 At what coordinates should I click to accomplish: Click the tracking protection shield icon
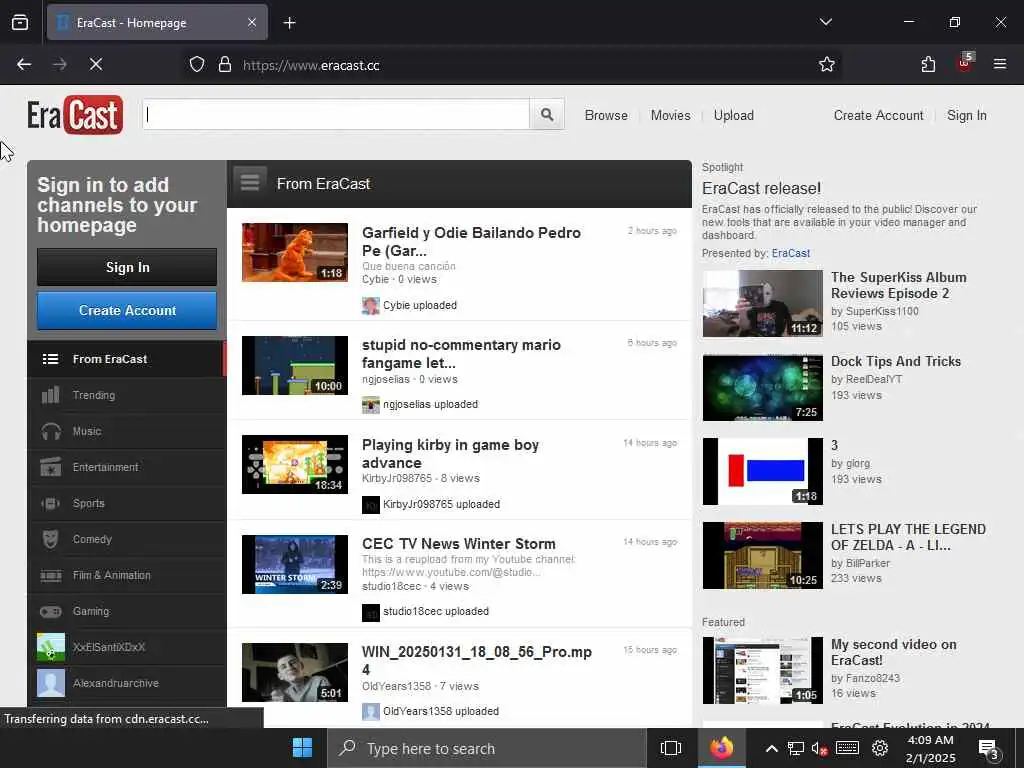[x=197, y=65]
